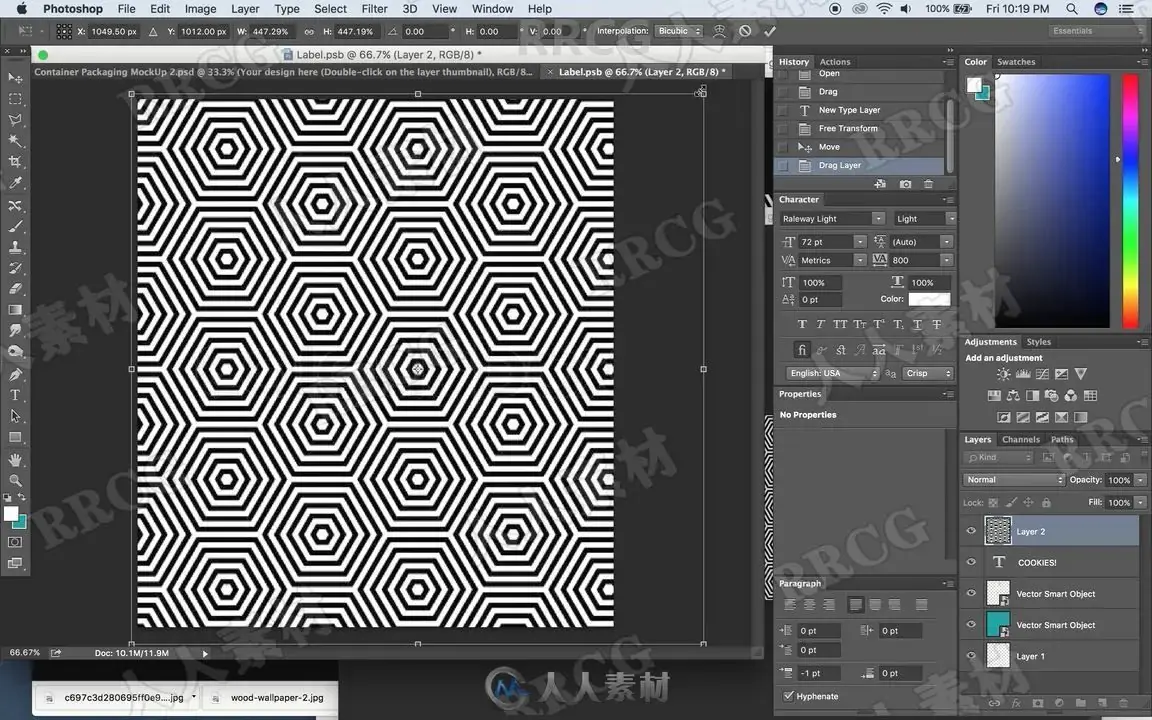Select the Brush tool
The image size is (1152, 720).
coord(15,226)
